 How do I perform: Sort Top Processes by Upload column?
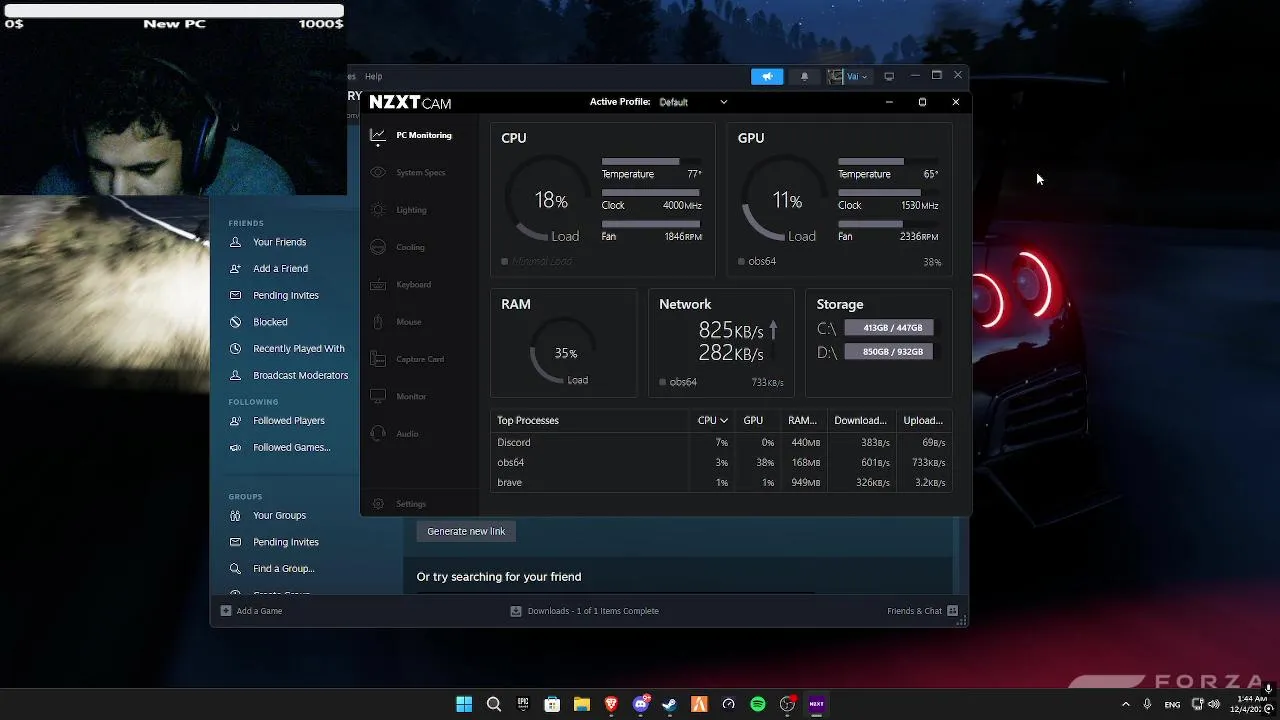[x=923, y=420]
